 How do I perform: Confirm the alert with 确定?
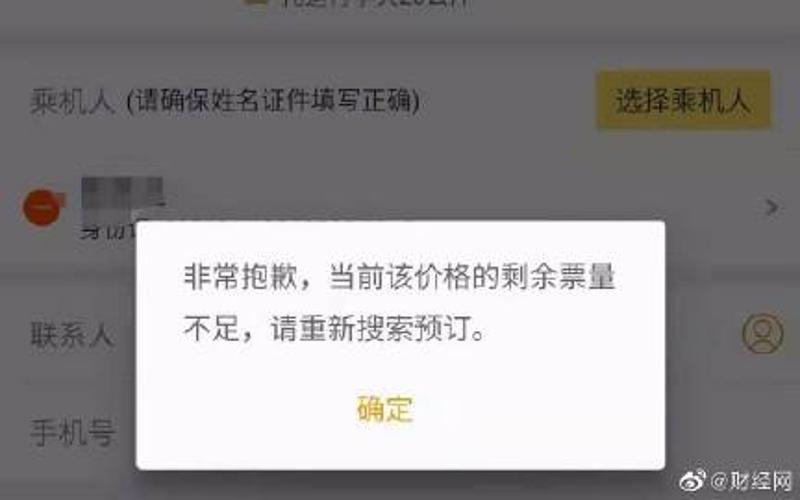pyautogui.click(x=385, y=409)
